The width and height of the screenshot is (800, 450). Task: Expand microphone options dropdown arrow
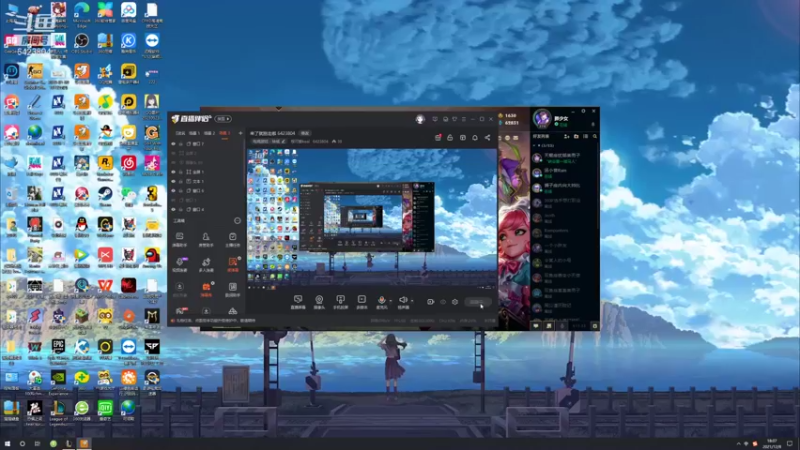[390, 301]
